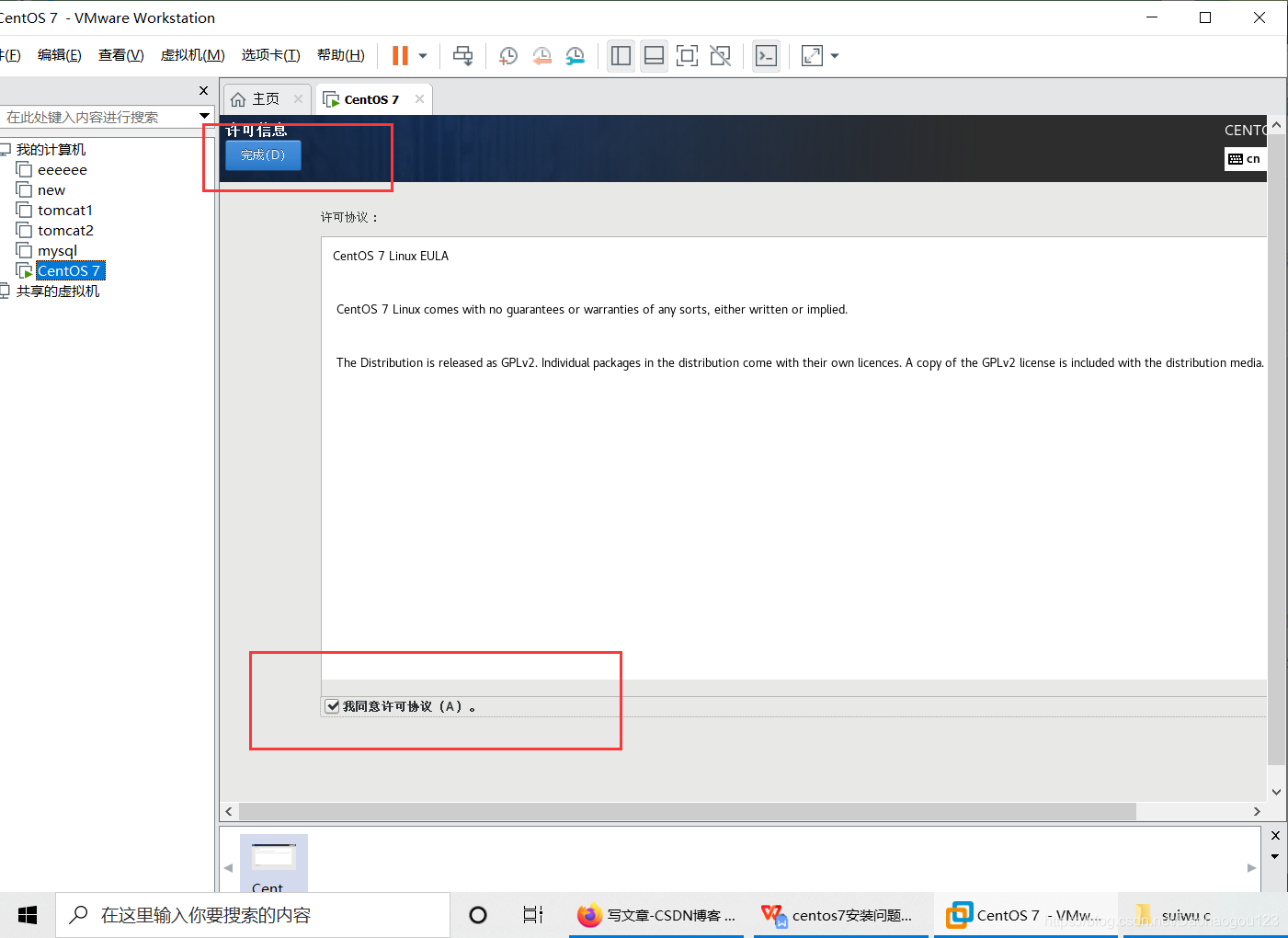Switch to CentOS 7 VMware taskbar item
Image resolution: width=1288 pixels, height=938 pixels.
tap(1026, 915)
